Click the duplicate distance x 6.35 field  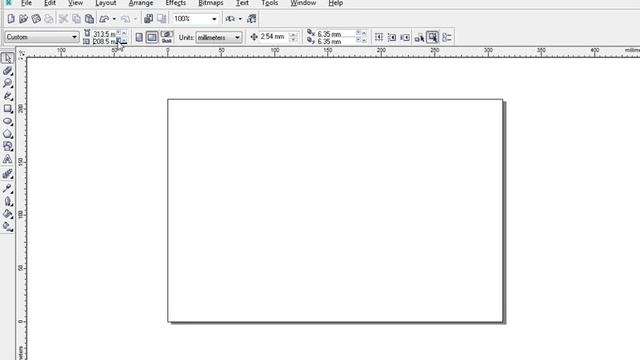click(x=336, y=34)
